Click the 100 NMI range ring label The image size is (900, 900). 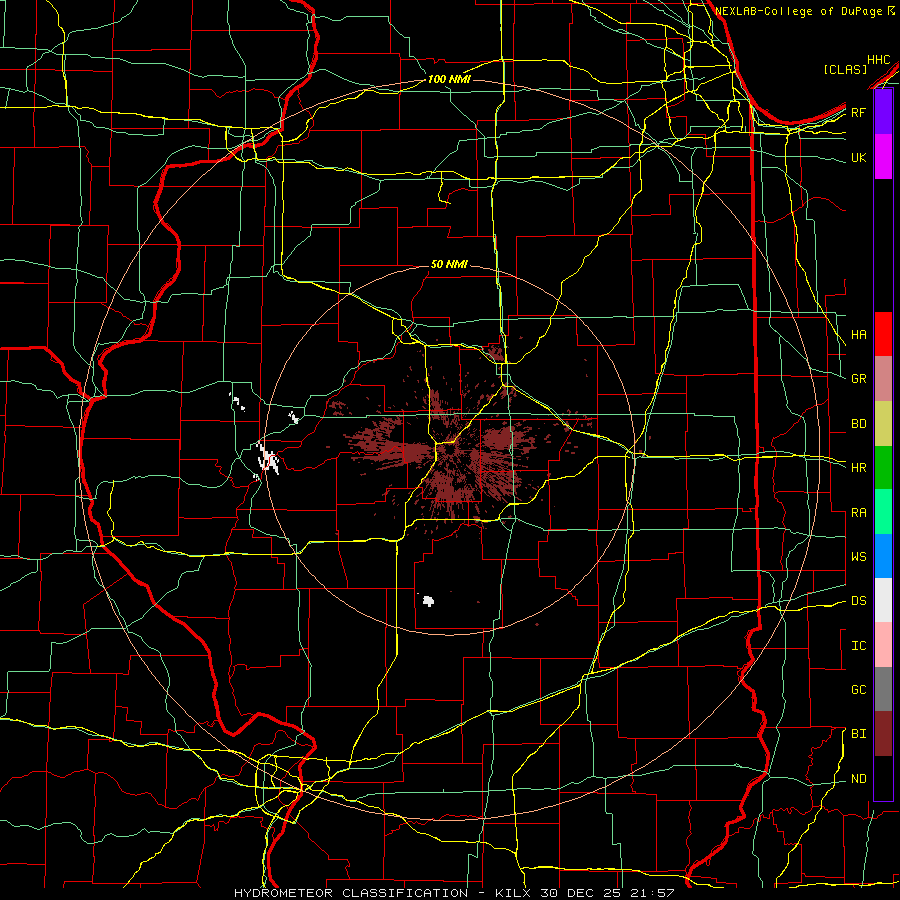click(449, 79)
